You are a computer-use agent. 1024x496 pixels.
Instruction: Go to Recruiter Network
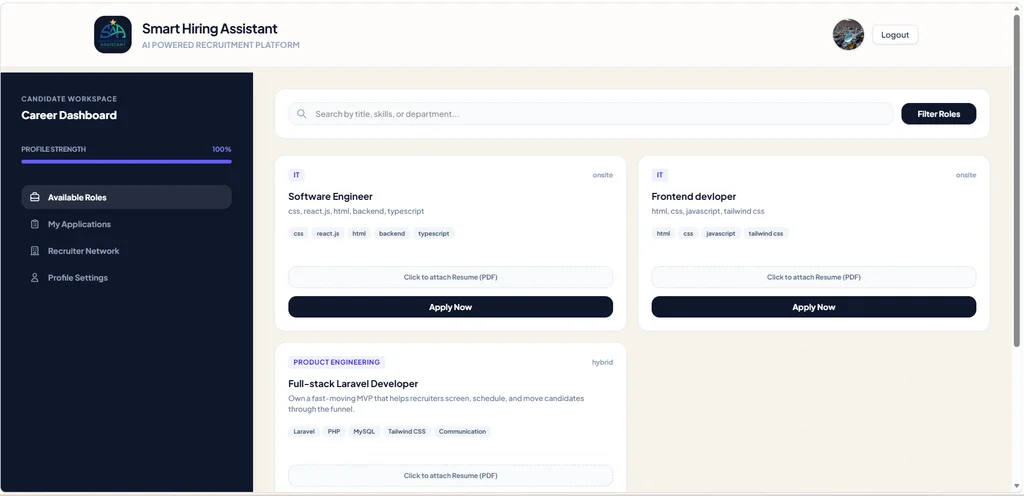126,251
